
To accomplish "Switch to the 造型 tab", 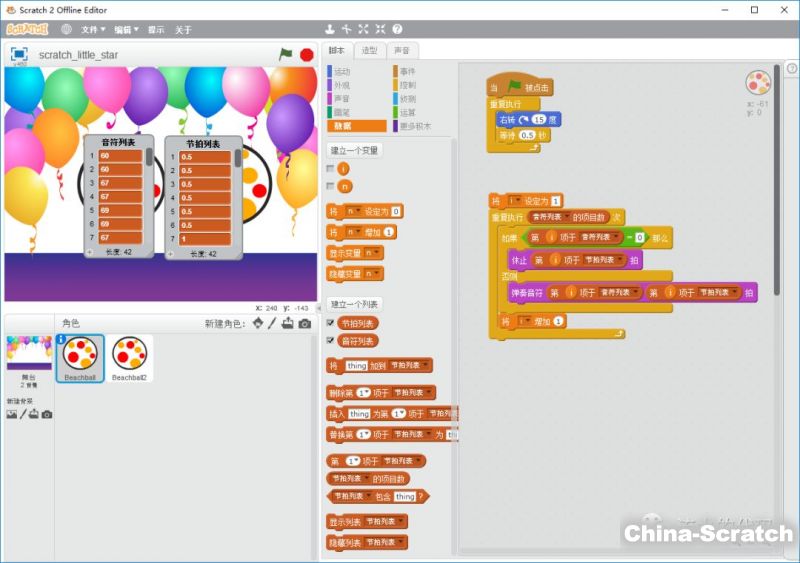I will click(370, 51).
